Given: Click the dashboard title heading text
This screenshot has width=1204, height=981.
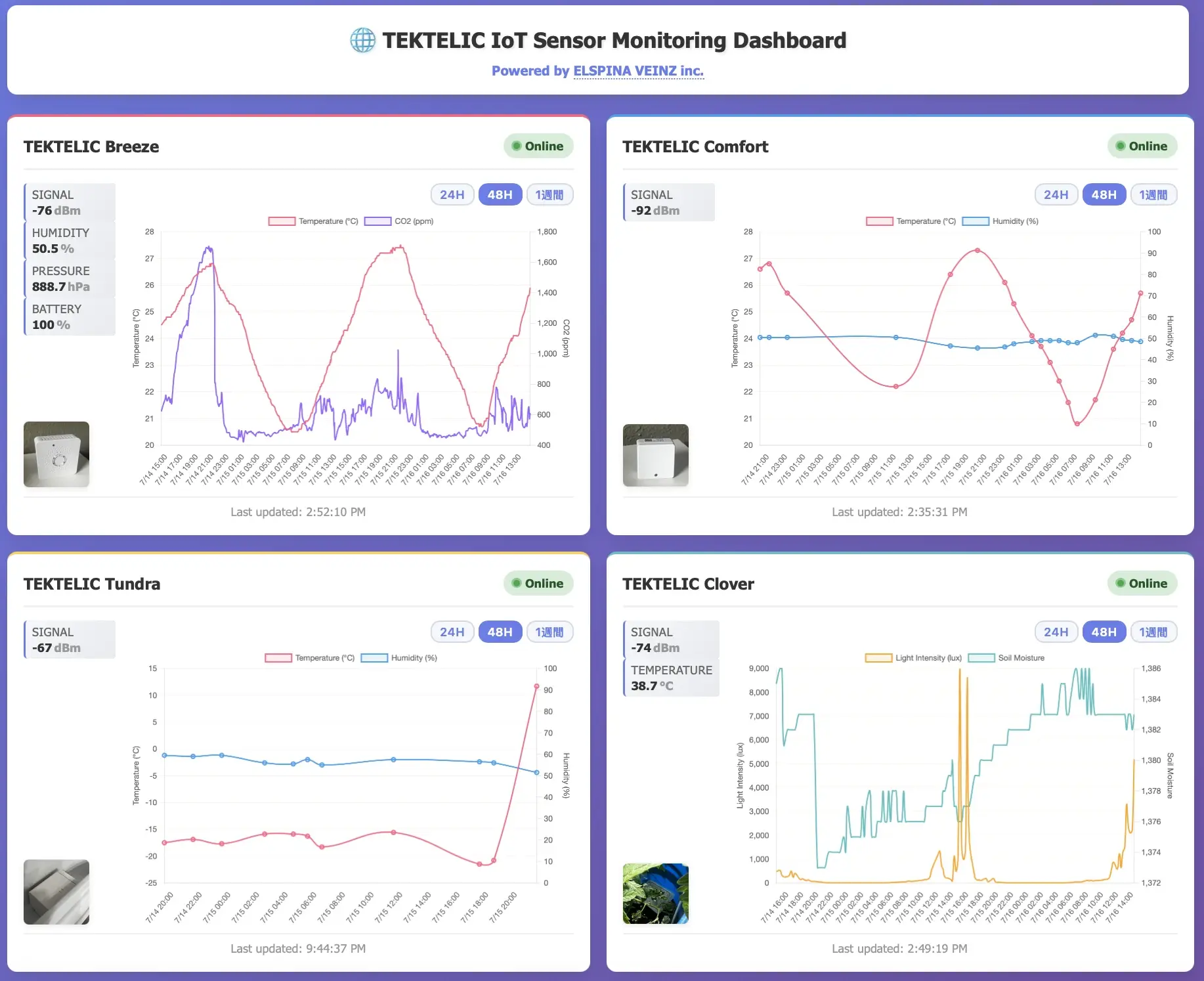Looking at the screenshot, I should [x=614, y=40].
